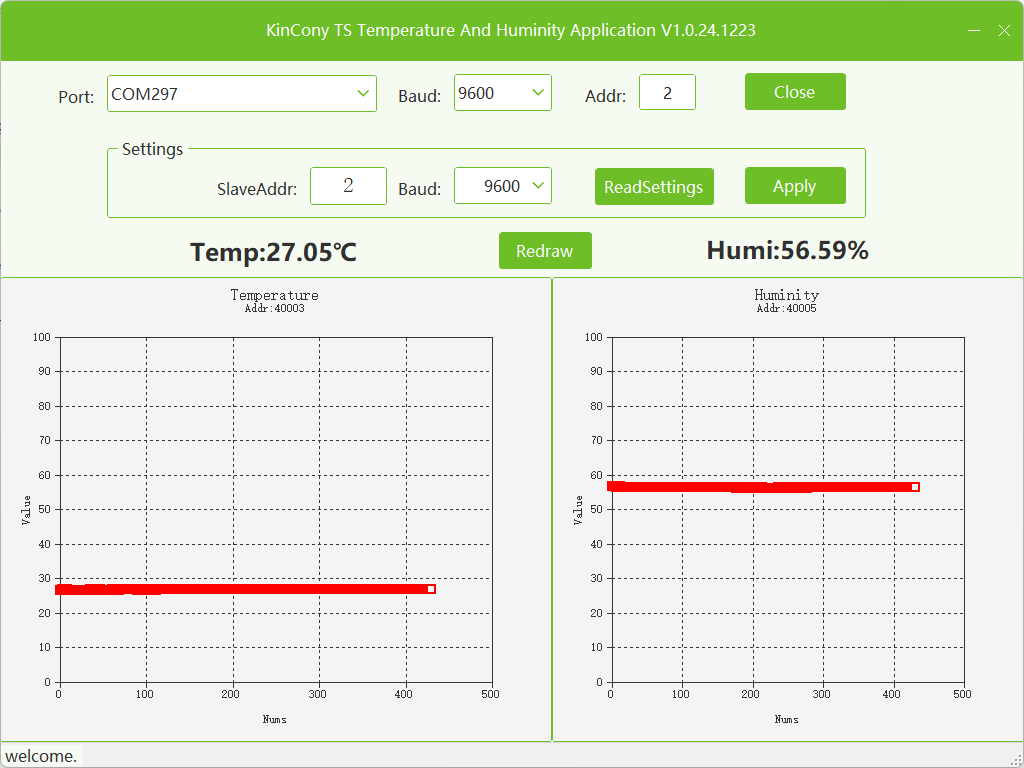
Task: Click the welcome status bar message
Action: [41, 756]
